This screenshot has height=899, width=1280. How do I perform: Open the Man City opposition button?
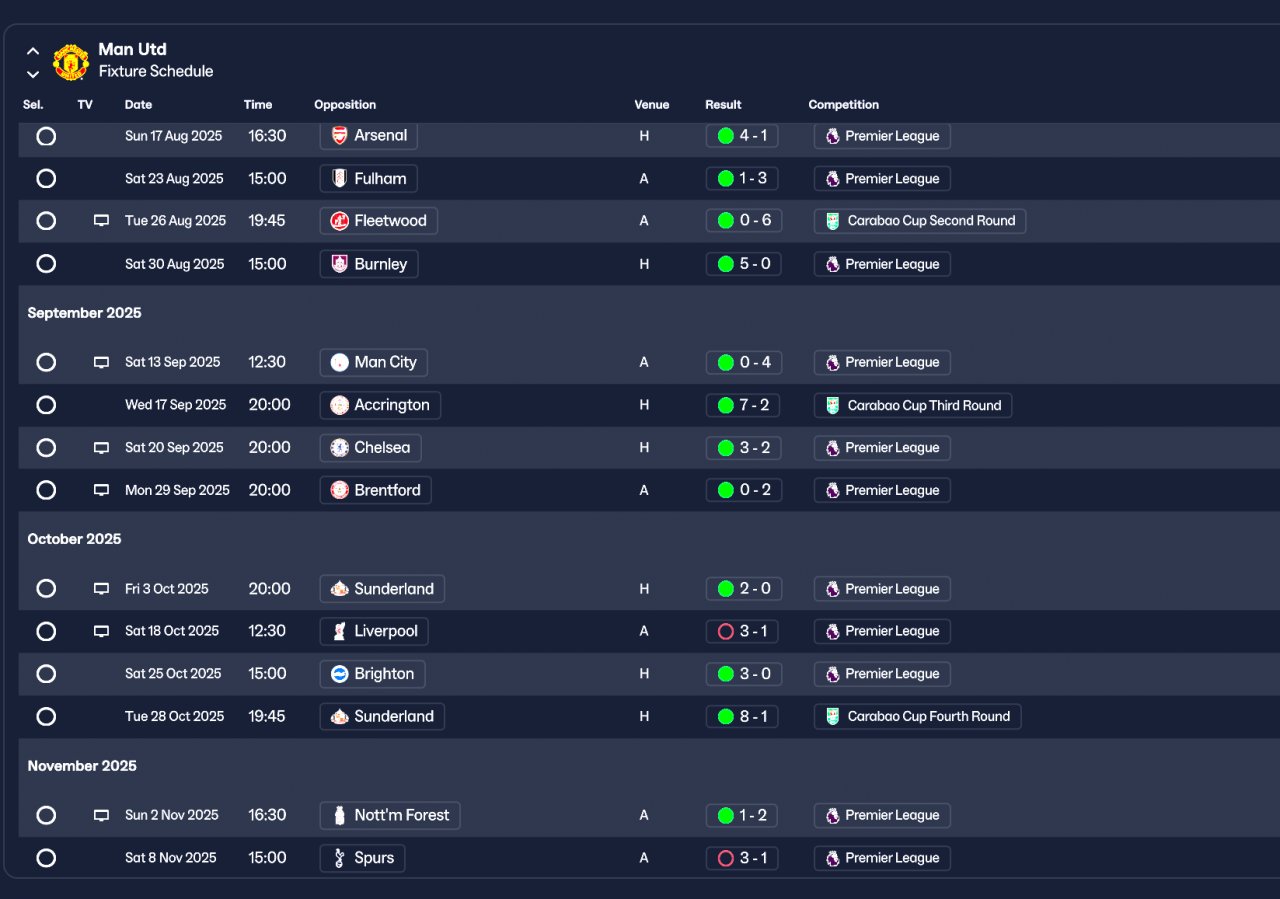tap(374, 362)
